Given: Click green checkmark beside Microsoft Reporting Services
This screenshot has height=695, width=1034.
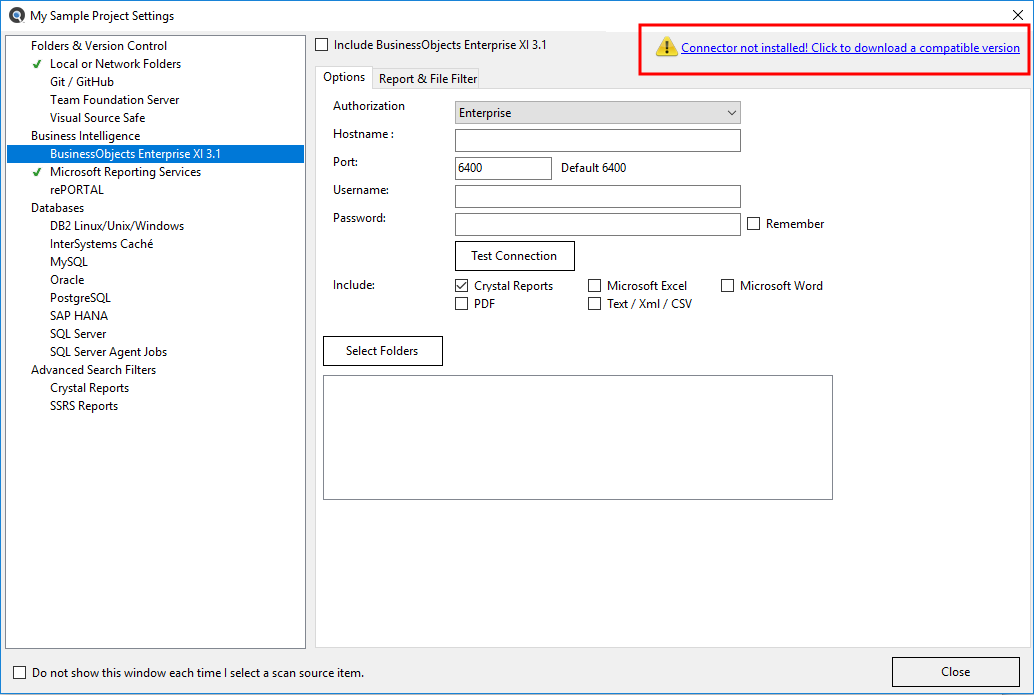Looking at the screenshot, I should [37, 172].
